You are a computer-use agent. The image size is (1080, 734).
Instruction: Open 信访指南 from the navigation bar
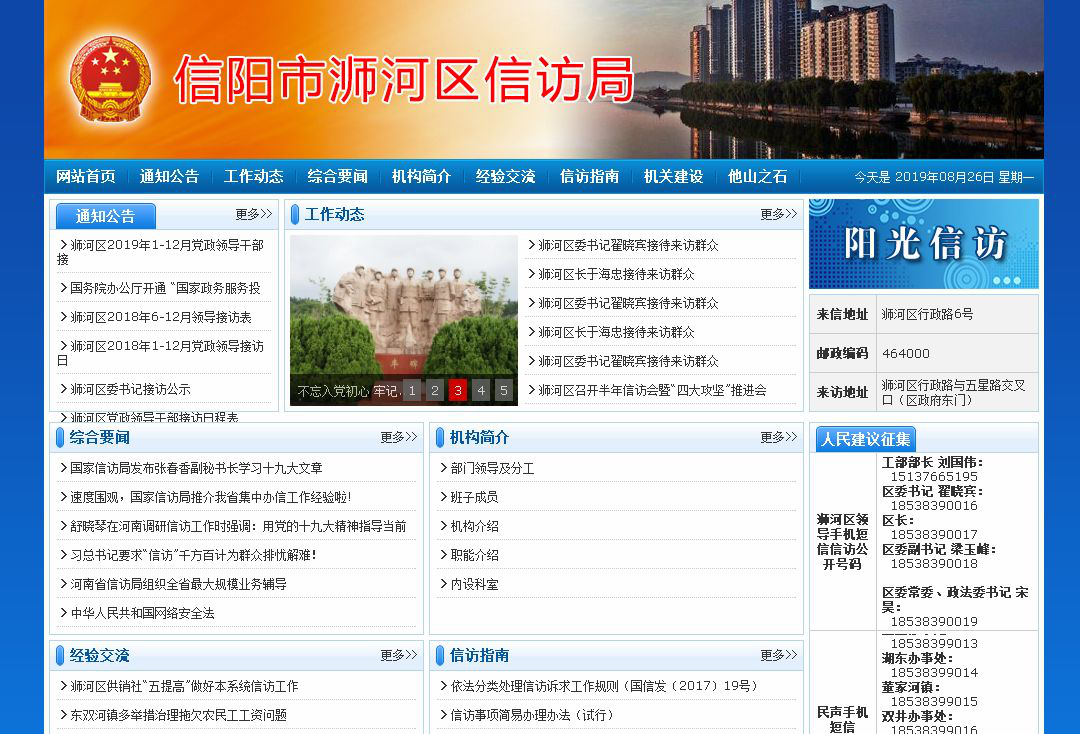pos(590,176)
